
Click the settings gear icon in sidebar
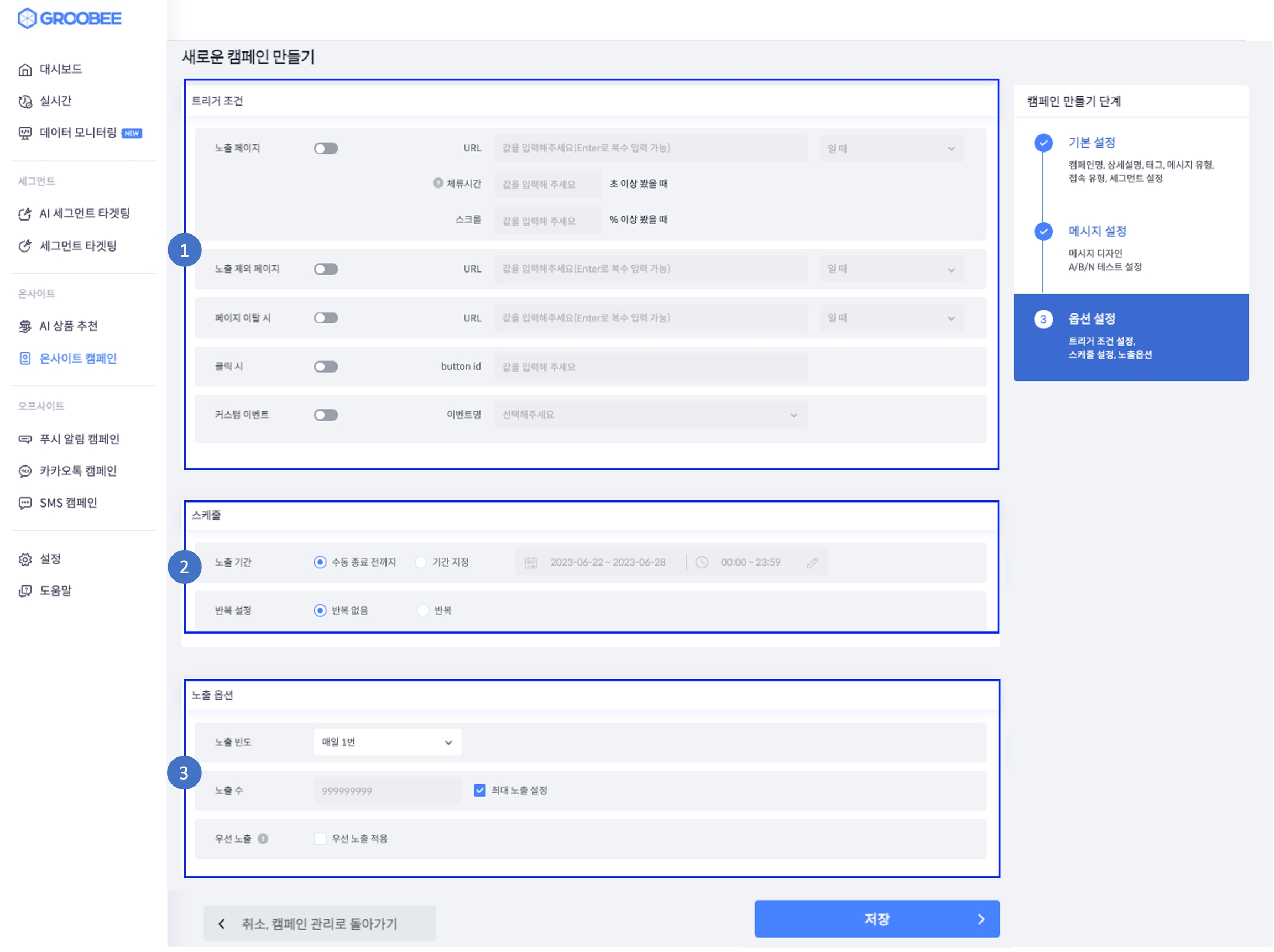click(25, 559)
